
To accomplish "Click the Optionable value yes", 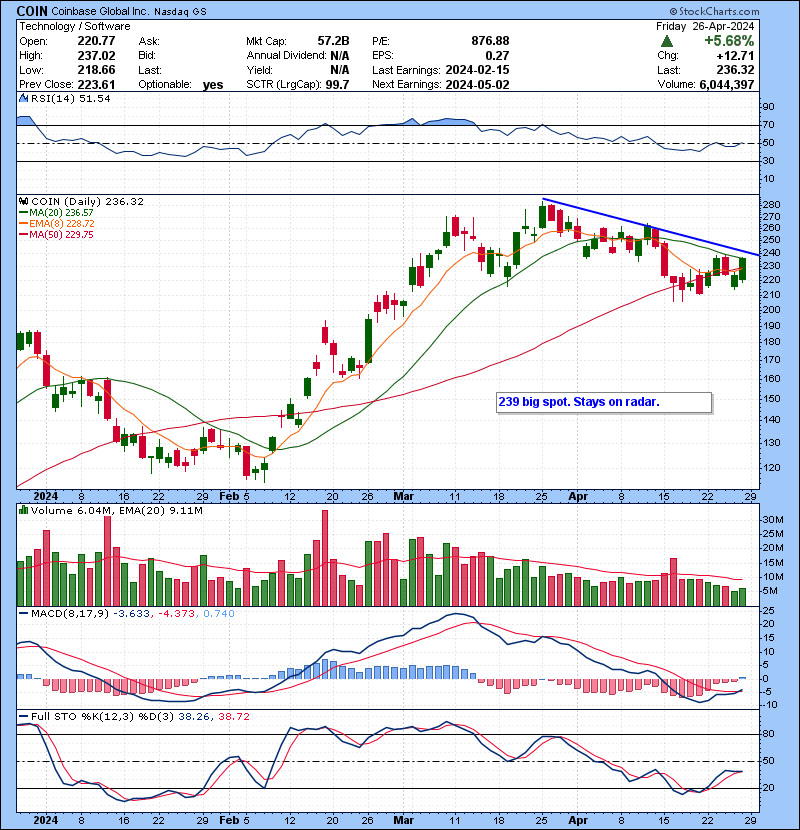I will [x=213, y=85].
